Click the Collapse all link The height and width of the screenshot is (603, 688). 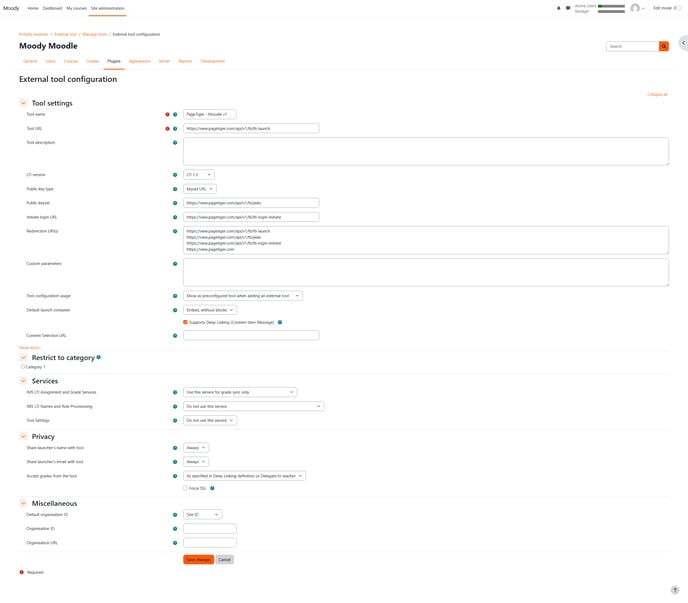coord(657,94)
